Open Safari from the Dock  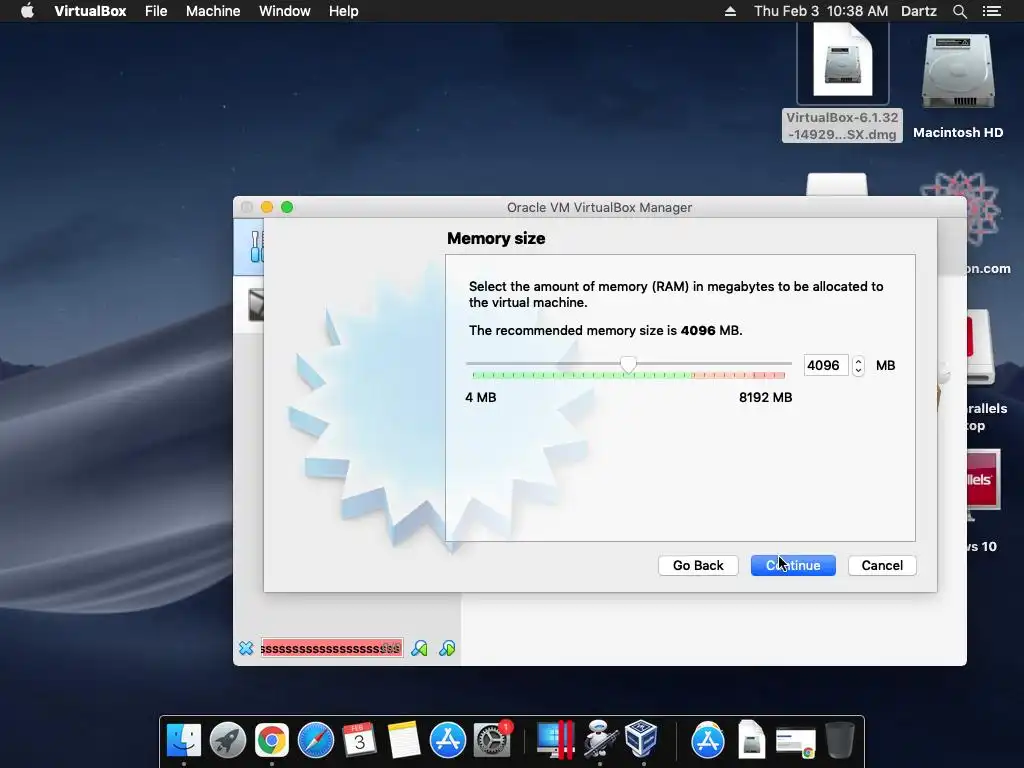316,740
